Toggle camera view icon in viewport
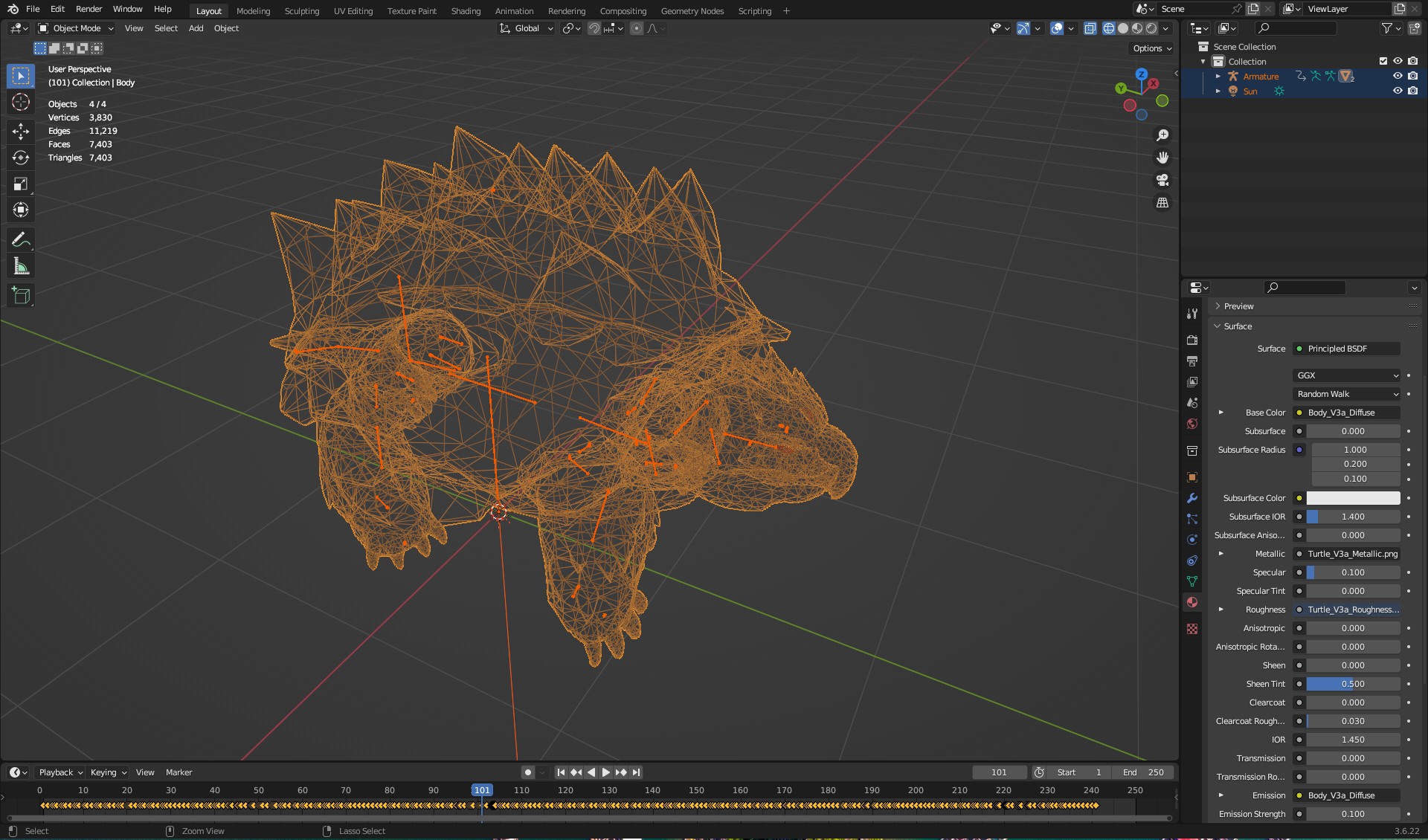This screenshot has height=840, width=1428. 1162,180
